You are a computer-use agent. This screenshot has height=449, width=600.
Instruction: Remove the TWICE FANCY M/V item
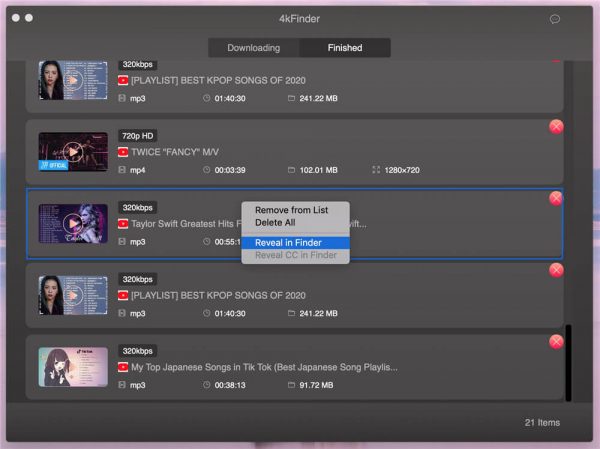tap(556, 127)
